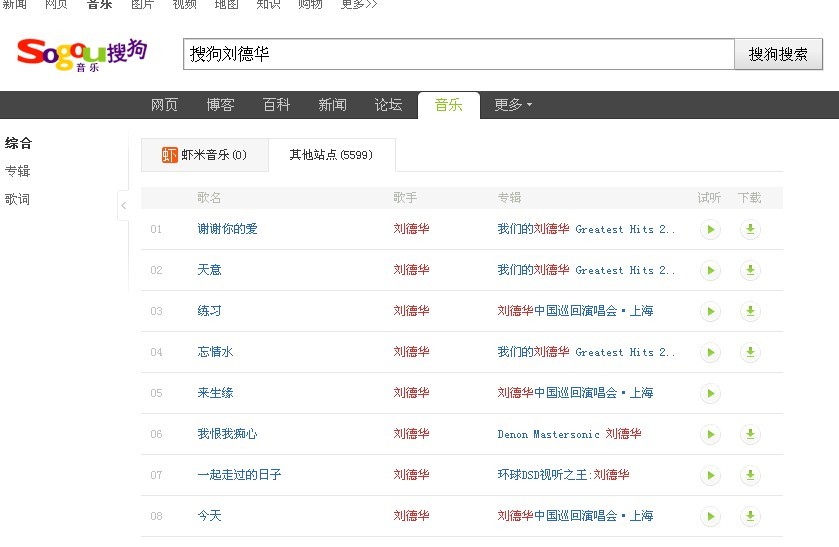Select the 博客 tab in navbar

(x=220, y=105)
